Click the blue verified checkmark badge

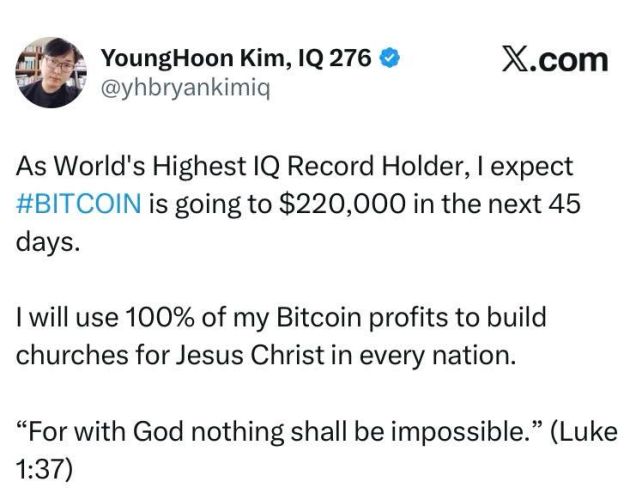(x=389, y=58)
